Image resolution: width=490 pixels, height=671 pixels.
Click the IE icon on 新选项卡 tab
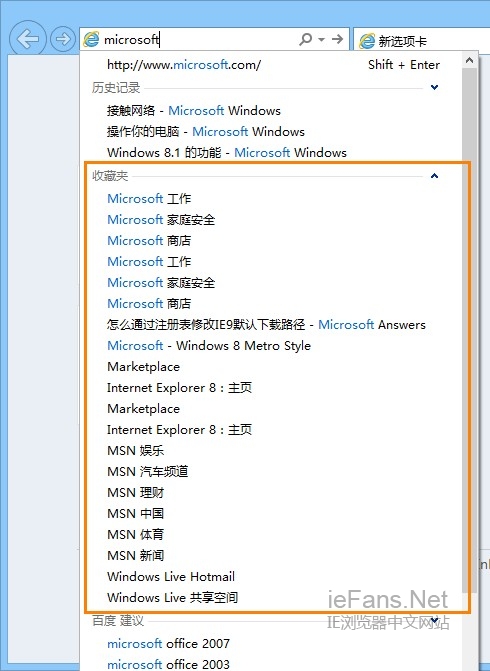tap(367, 42)
